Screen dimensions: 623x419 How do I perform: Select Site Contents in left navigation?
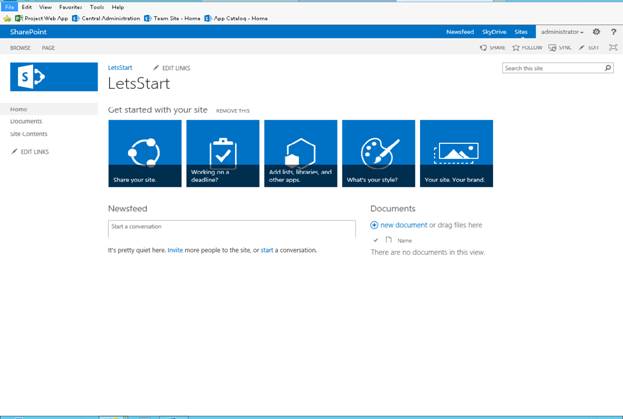pyautogui.click(x=29, y=134)
